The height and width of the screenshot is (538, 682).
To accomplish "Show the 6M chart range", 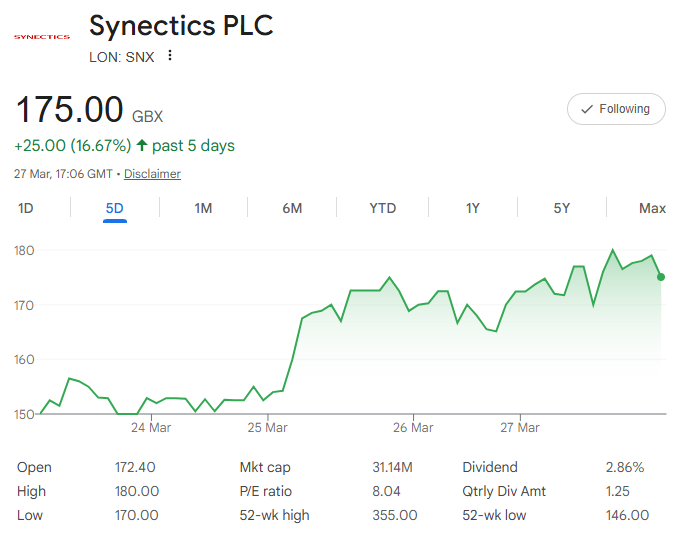I will (292, 208).
